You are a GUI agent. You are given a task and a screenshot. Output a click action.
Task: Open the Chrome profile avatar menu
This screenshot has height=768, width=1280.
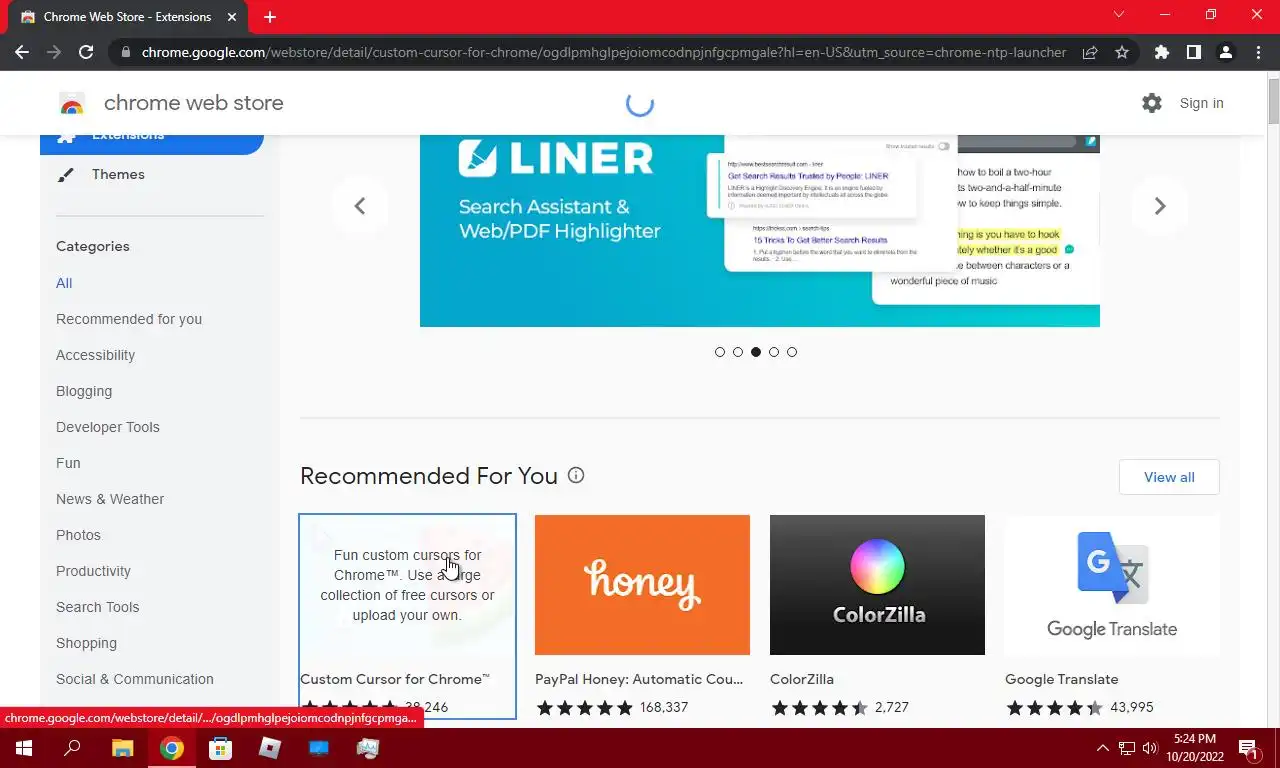1226,52
